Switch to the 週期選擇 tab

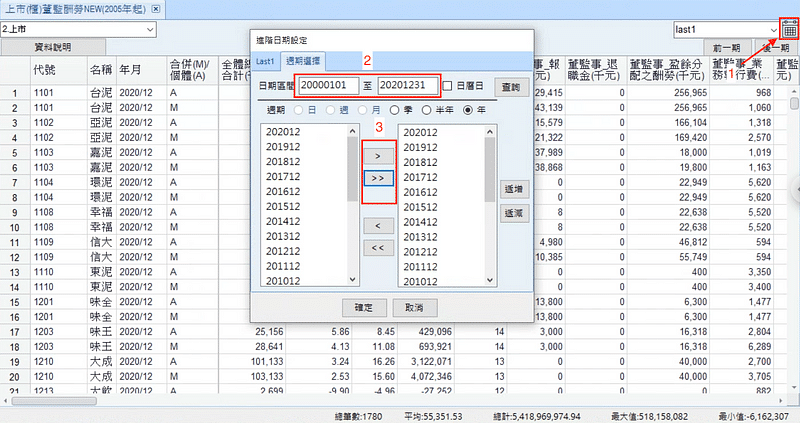(x=303, y=62)
